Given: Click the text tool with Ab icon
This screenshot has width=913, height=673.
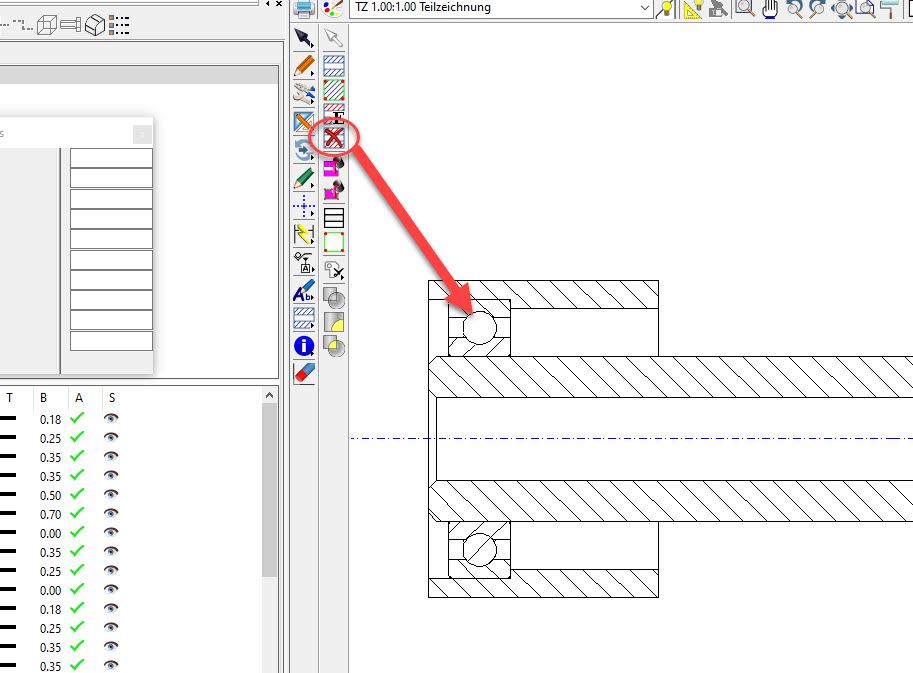Looking at the screenshot, I should (x=304, y=292).
